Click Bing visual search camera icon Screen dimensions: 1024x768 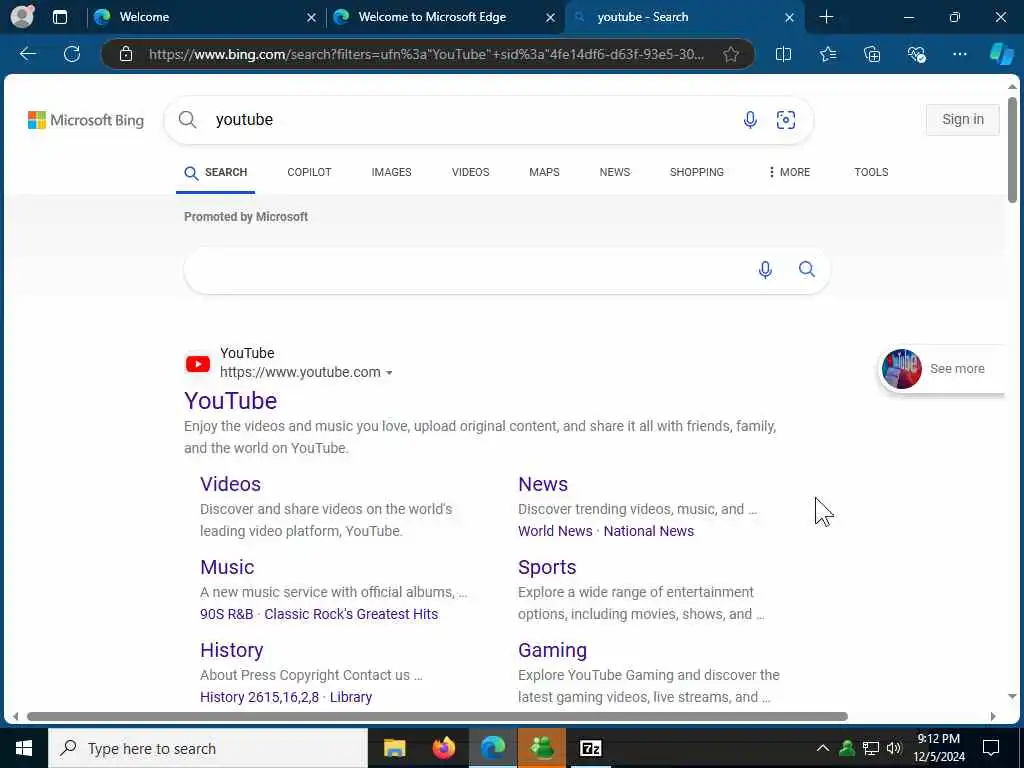tap(786, 120)
